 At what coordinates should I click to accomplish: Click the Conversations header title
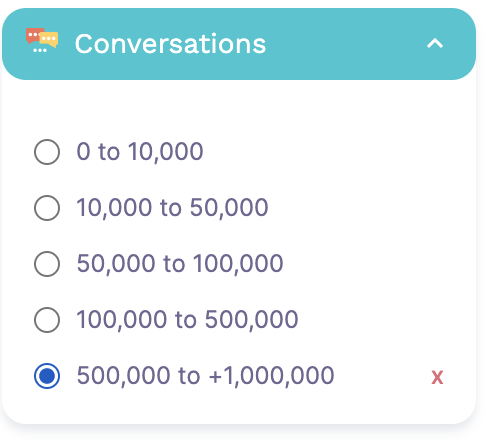170,44
